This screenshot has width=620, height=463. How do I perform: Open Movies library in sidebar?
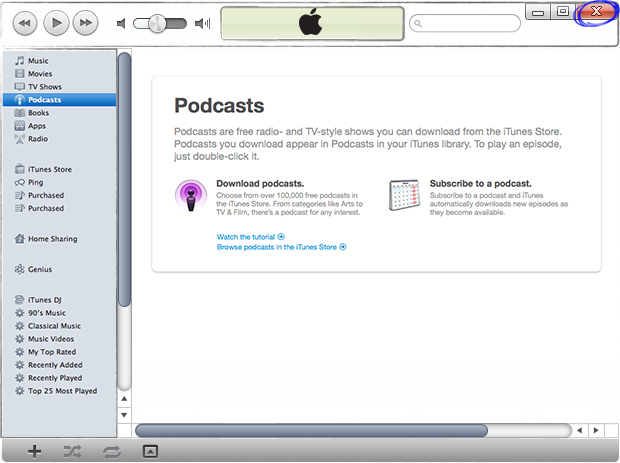point(59,74)
